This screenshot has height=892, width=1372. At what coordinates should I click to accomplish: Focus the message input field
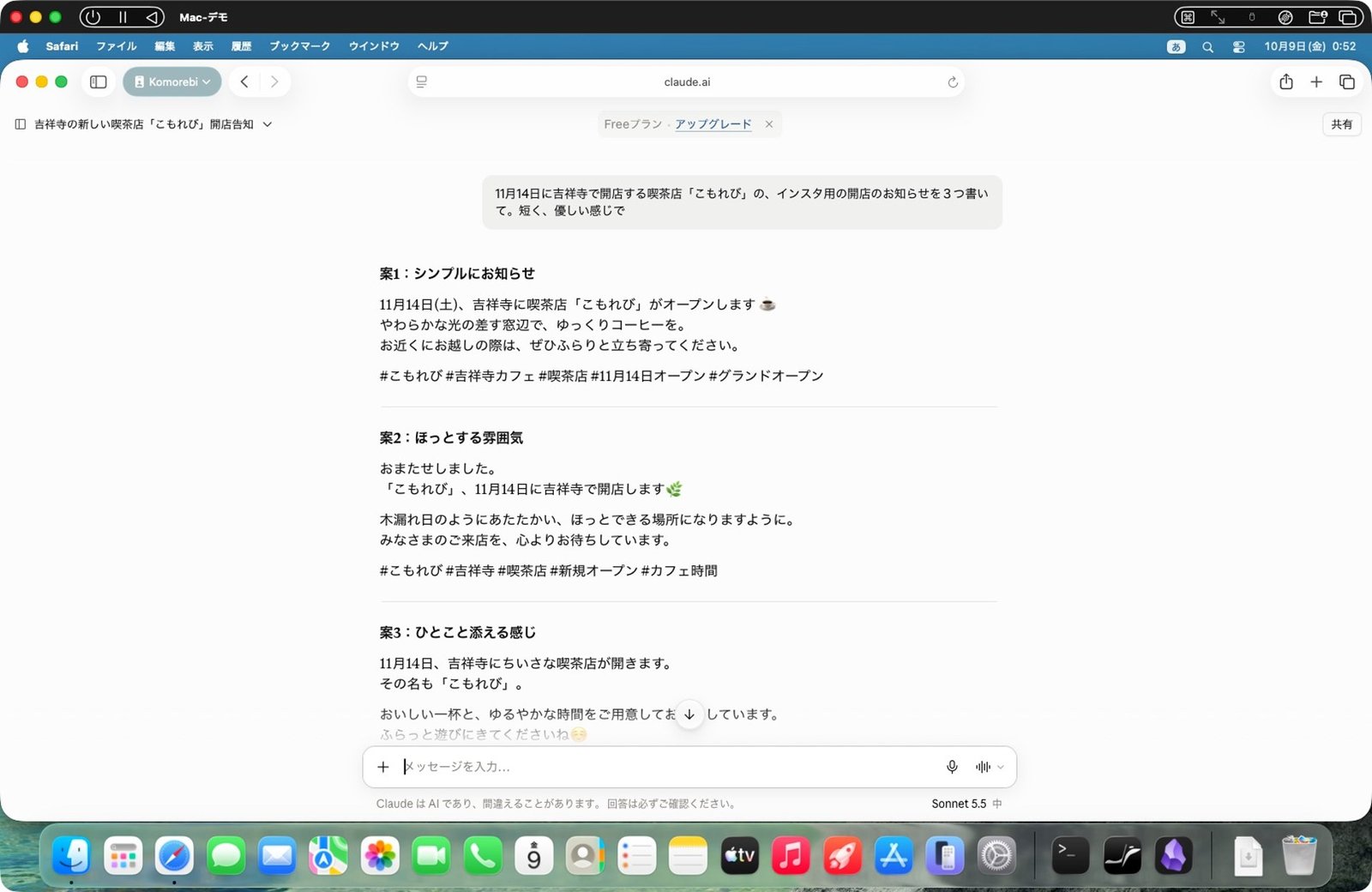point(669,767)
